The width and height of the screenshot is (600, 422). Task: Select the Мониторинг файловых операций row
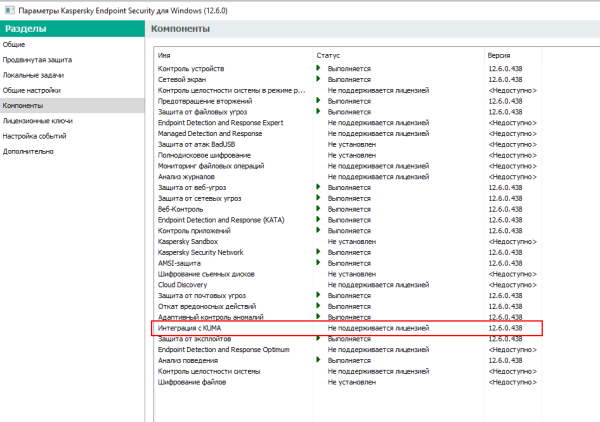[347, 166]
